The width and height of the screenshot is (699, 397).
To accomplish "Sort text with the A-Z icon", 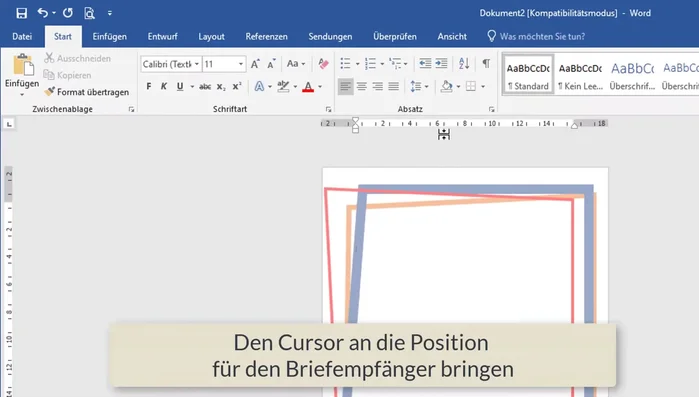I will coord(464,64).
